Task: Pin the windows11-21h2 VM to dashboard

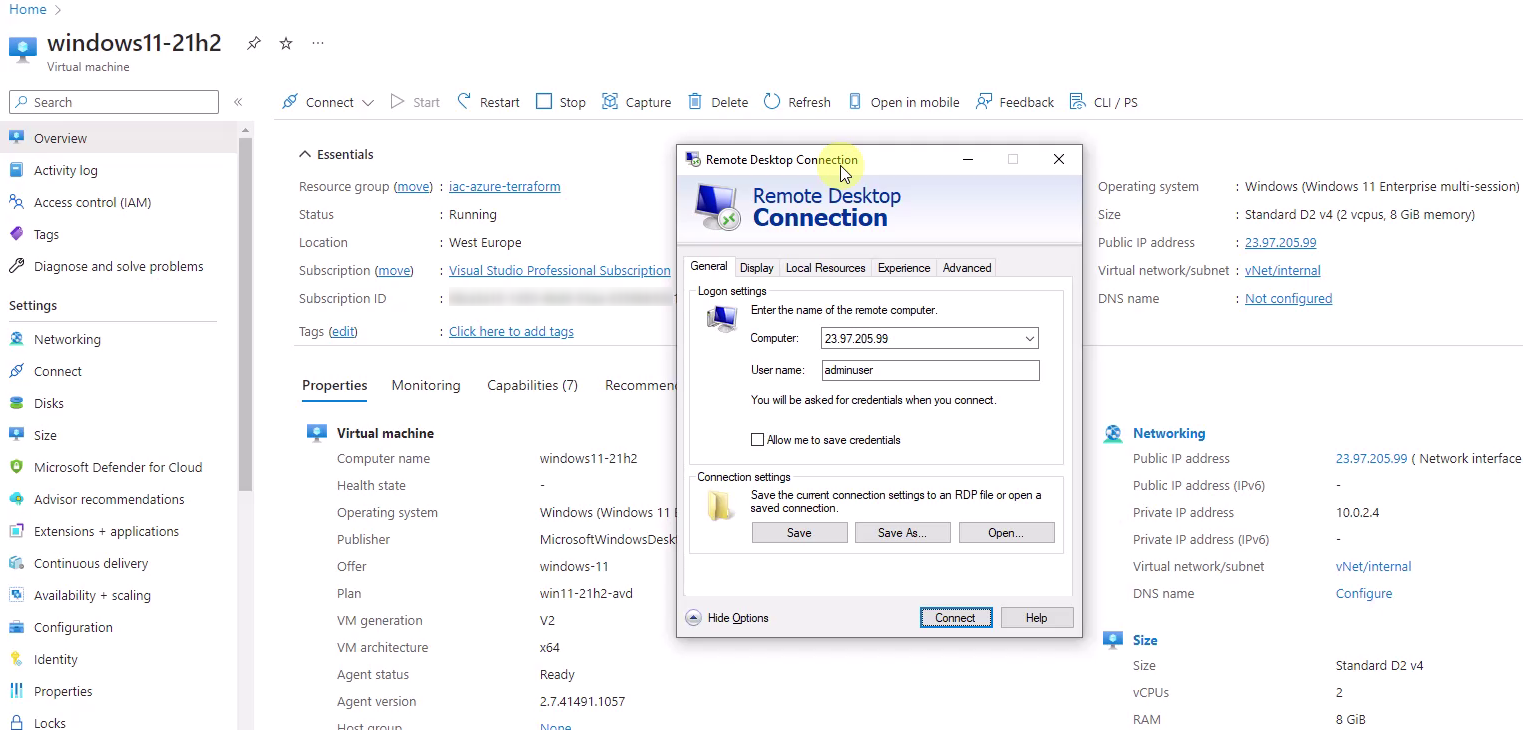Action: click(254, 43)
